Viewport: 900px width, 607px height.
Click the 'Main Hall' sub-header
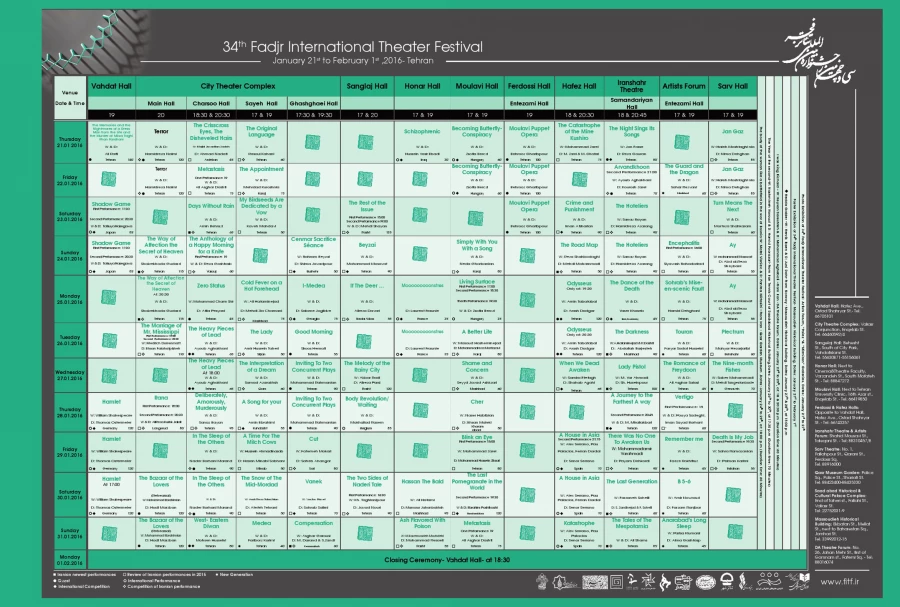pos(161,103)
